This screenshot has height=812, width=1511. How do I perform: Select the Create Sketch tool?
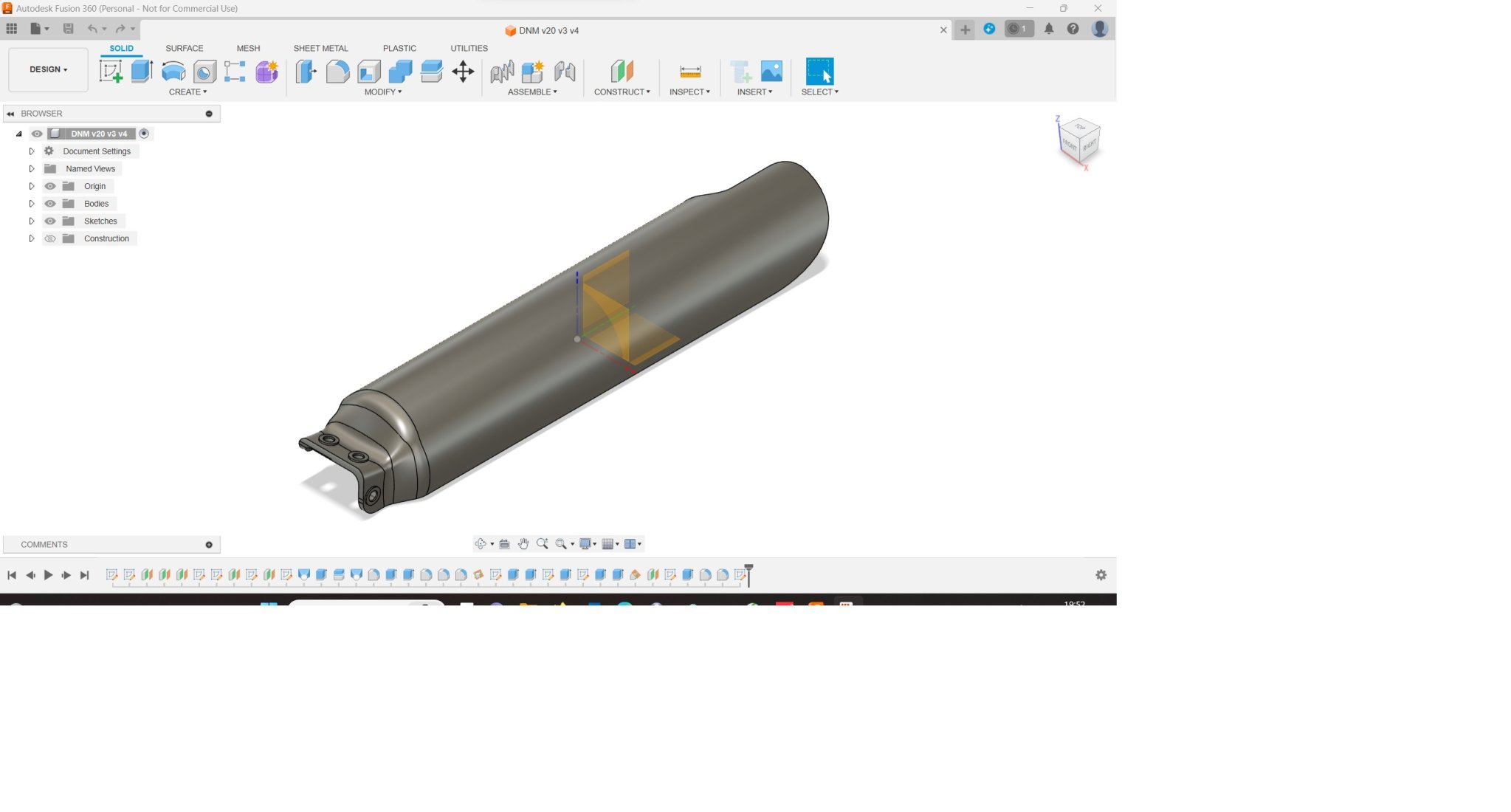(112, 72)
